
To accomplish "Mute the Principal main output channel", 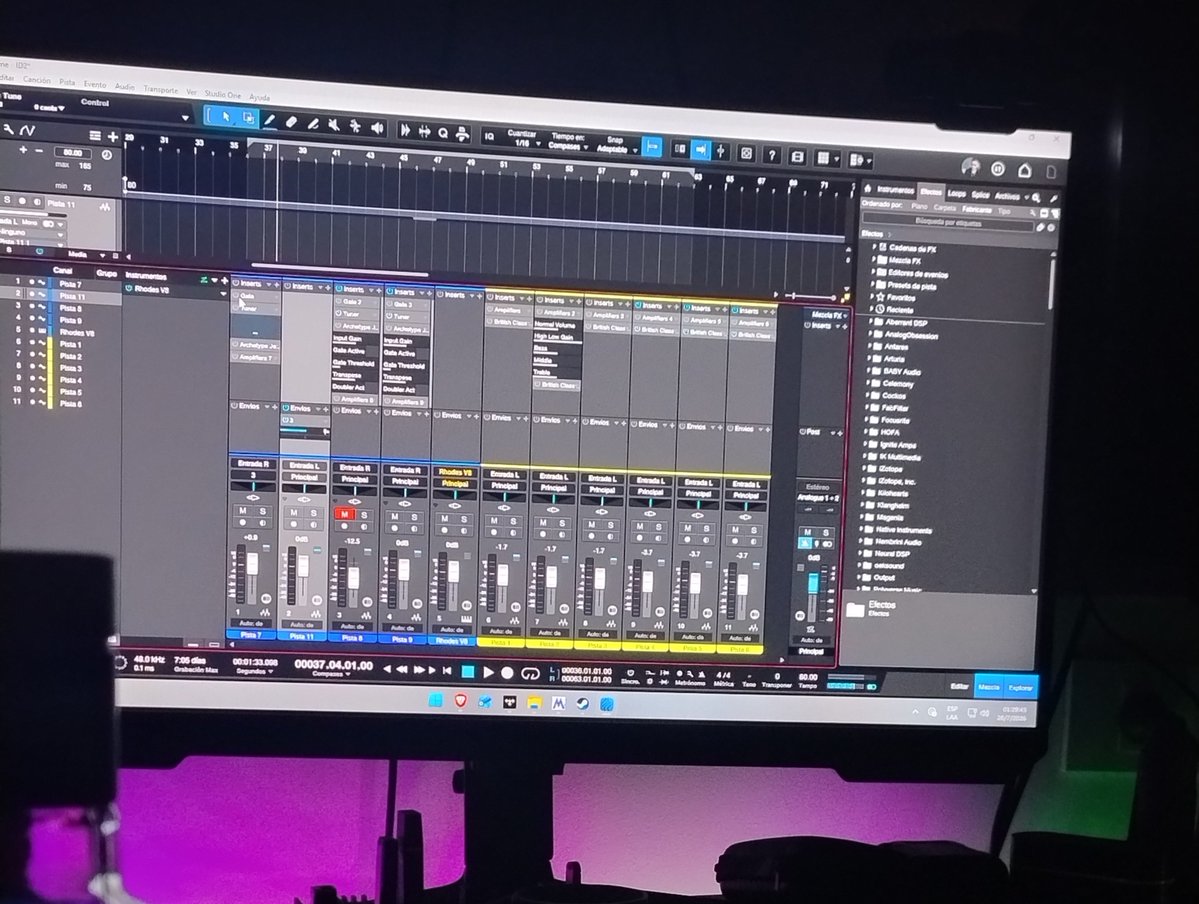I will click(807, 532).
